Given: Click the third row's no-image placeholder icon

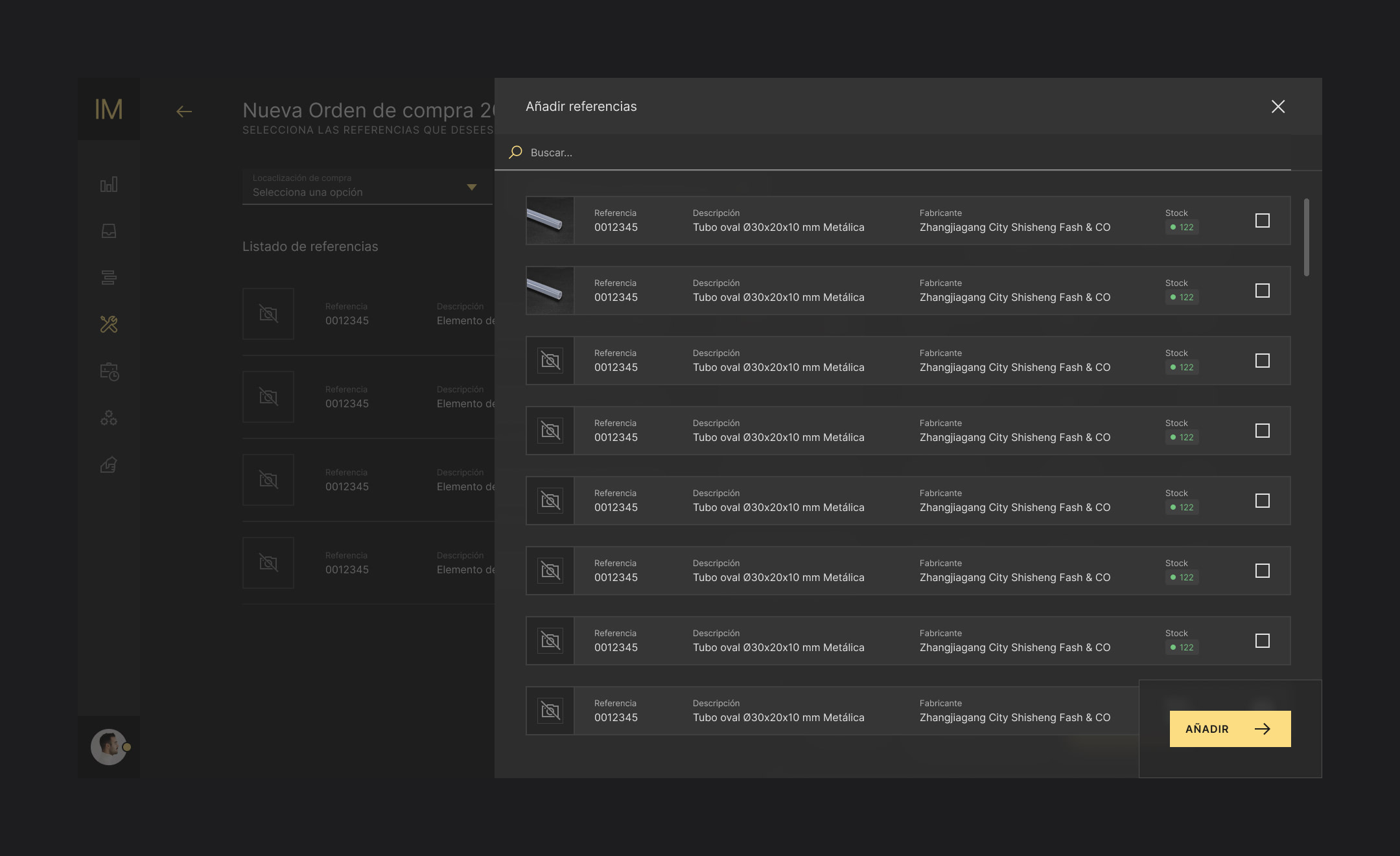Looking at the screenshot, I should click(550, 361).
